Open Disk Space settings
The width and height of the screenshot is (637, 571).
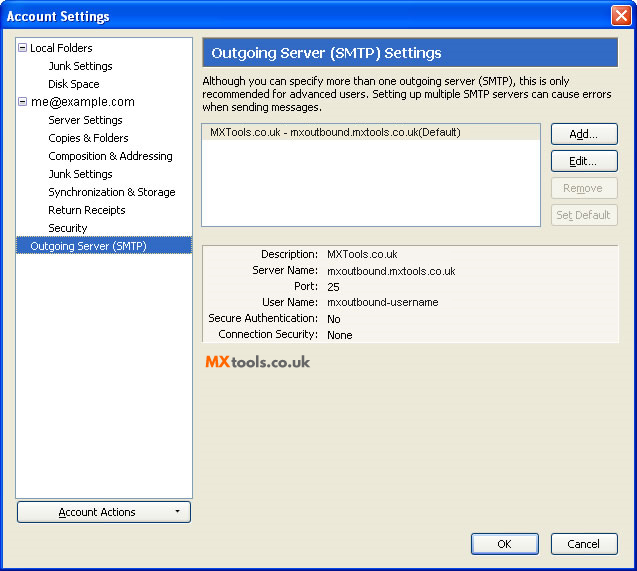tap(74, 84)
